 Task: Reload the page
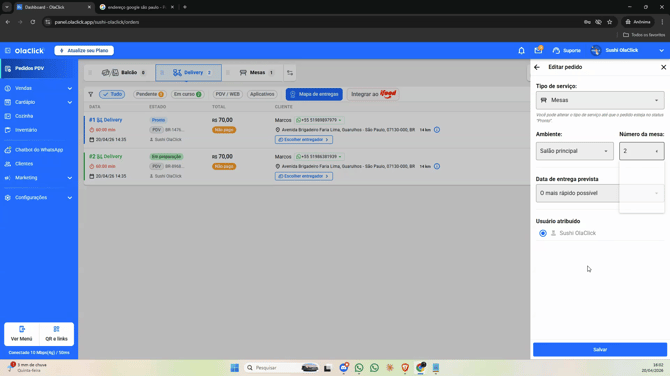(32, 22)
